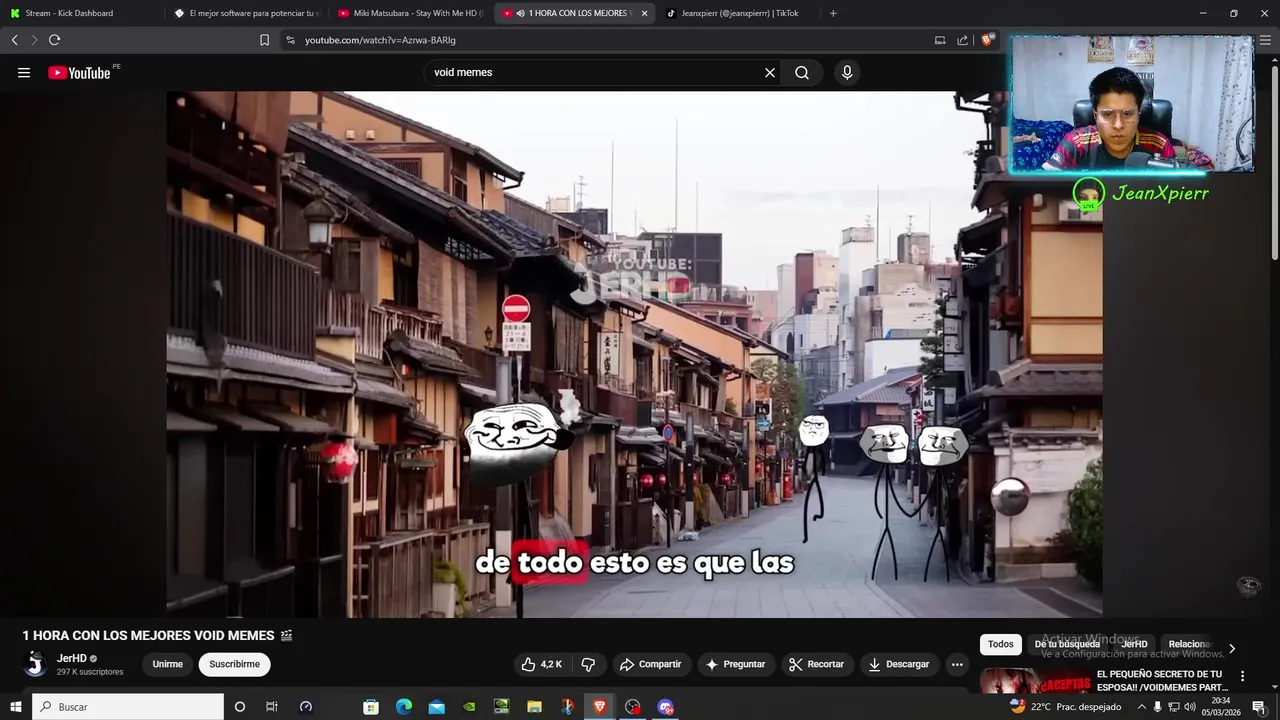This screenshot has height=720, width=1280.
Task: Expand hidden system tray icons chevron
Action: pyautogui.click(x=1141, y=707)
